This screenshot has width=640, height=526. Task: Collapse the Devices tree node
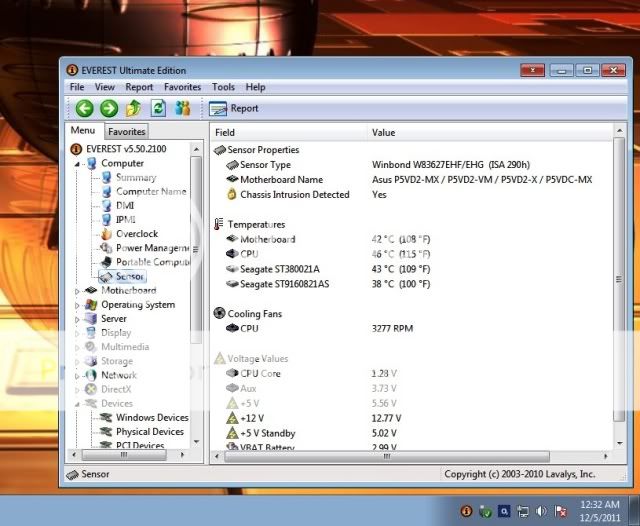[x=77, y=404]
